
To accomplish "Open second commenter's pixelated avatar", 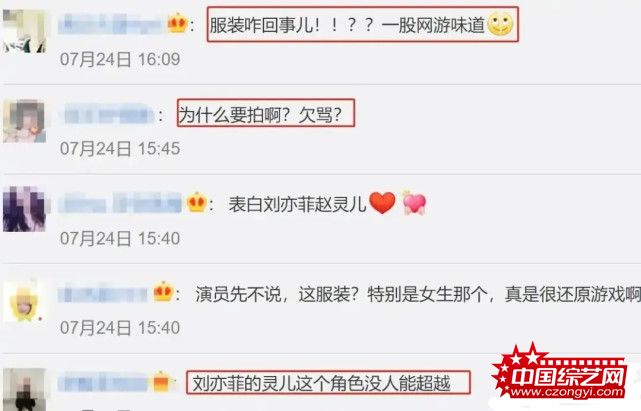I will [x=24, y=121].
